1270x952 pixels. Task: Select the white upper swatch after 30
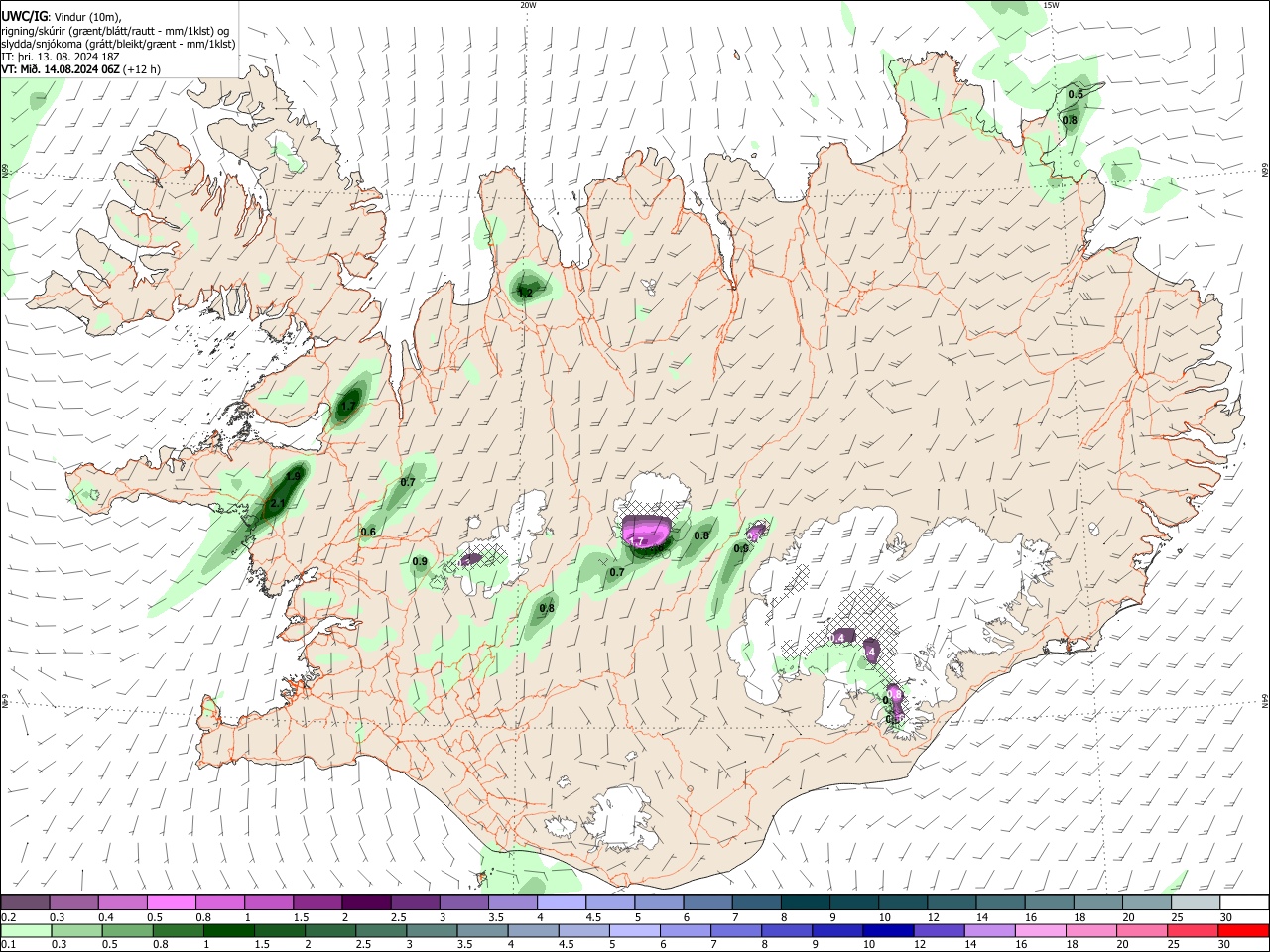pyautogui.click(x=1243, y=902)
